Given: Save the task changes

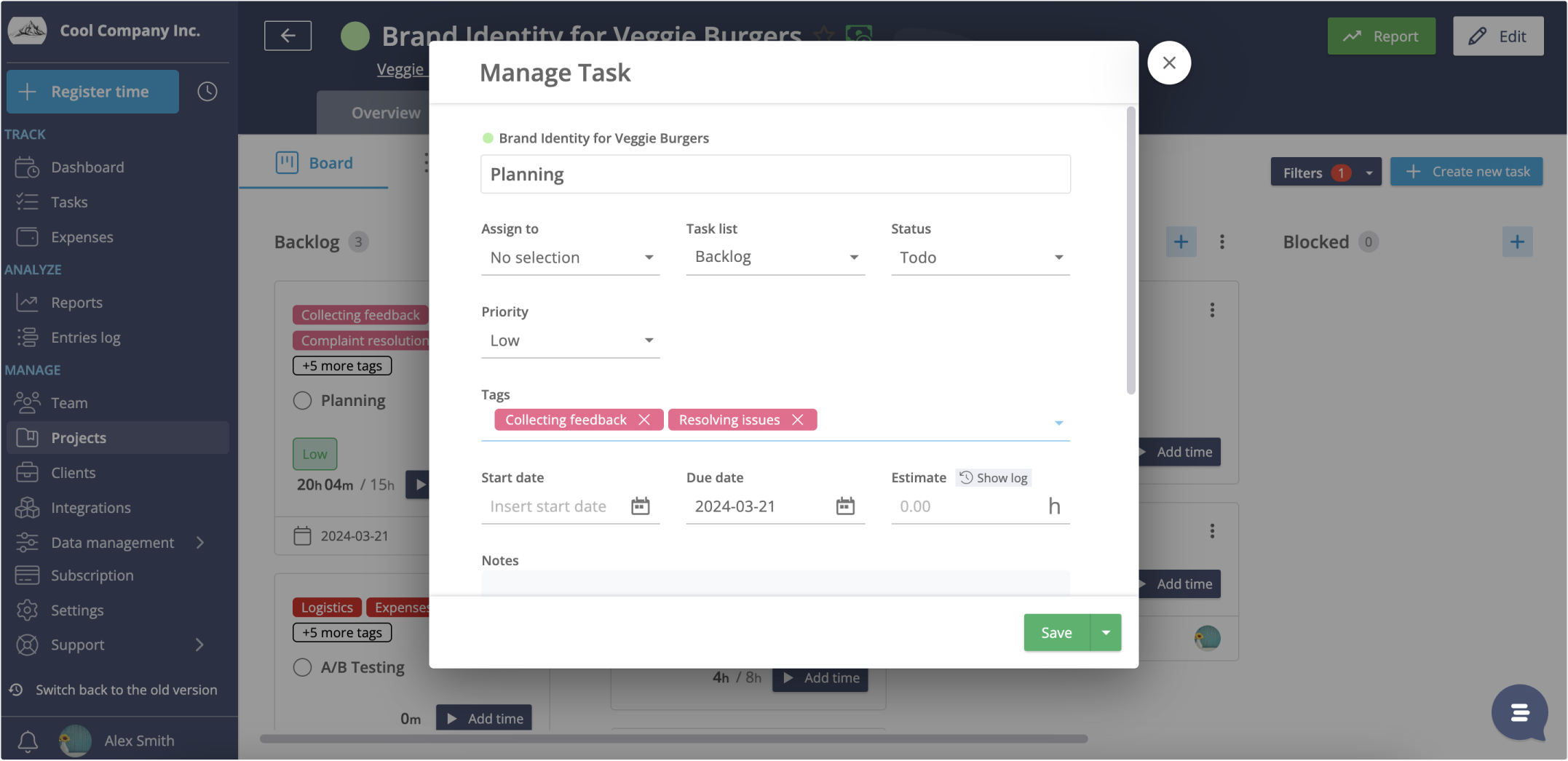Looking at the screenshot, I should (x=1056, y=633).
